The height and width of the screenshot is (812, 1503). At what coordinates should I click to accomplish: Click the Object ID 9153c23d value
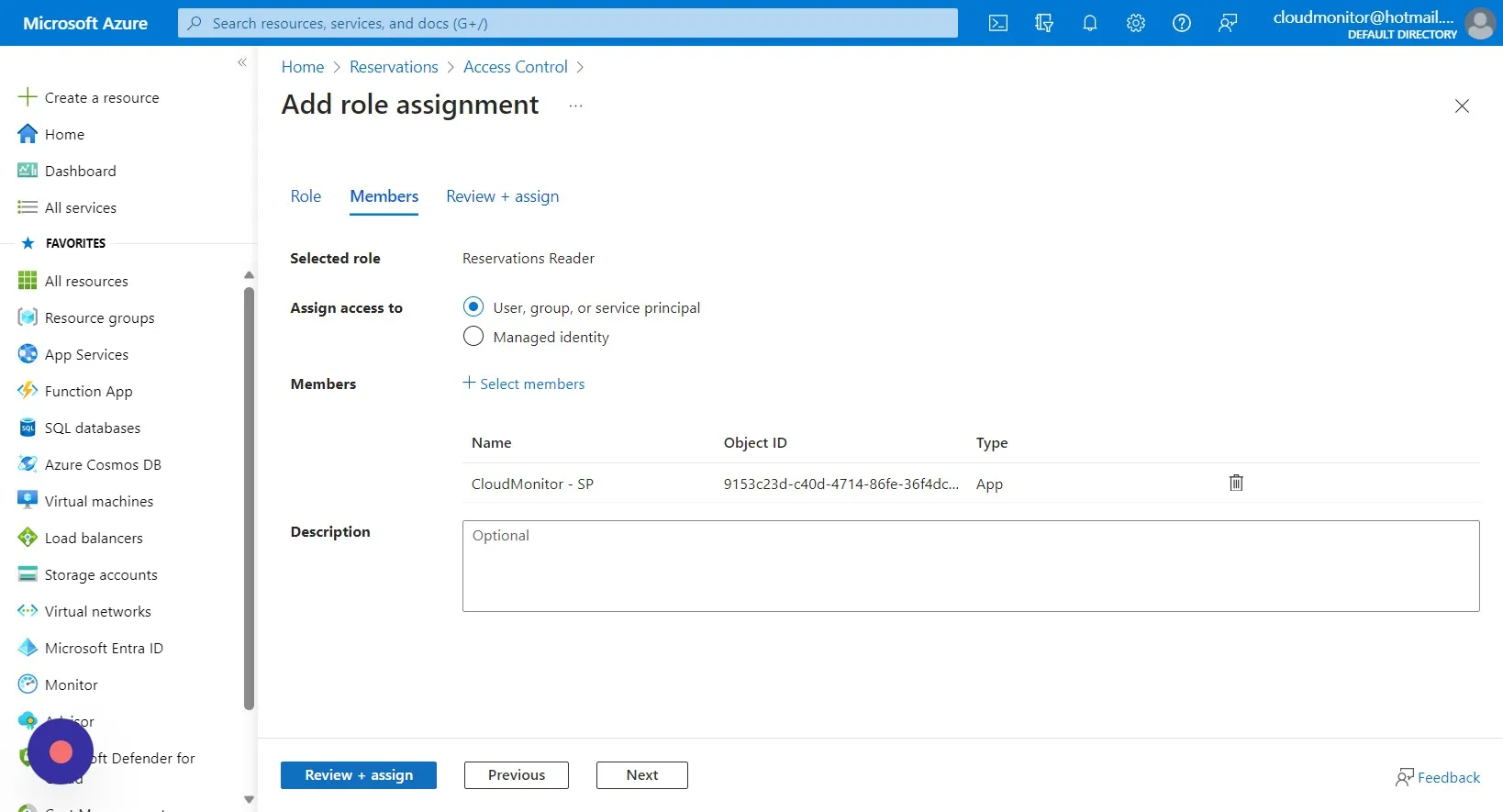point(841,484)
